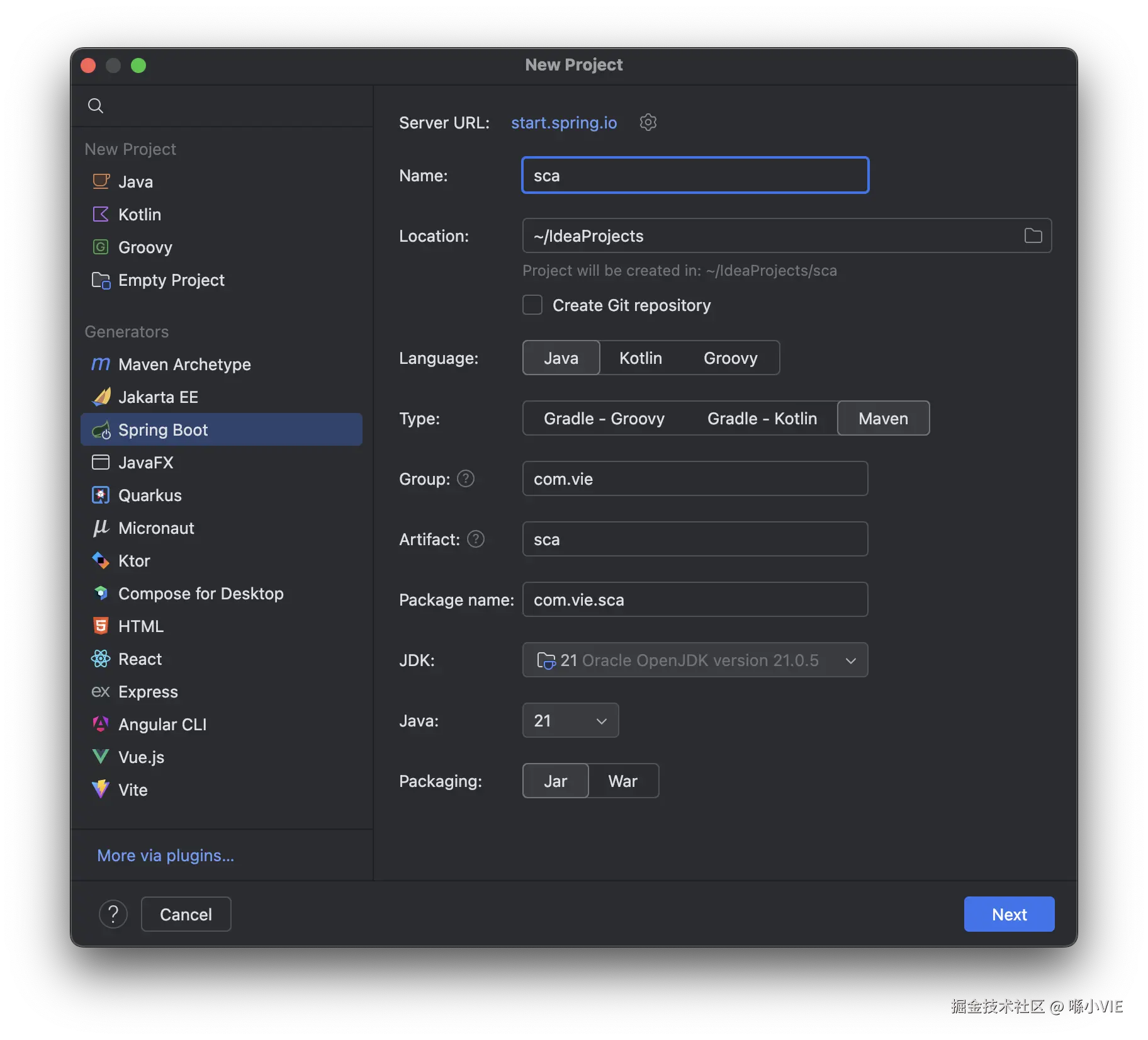Click the browse folder icon in Location
The width and height of the screenshot is (1148, 1040).
(x=1033, y=235)
